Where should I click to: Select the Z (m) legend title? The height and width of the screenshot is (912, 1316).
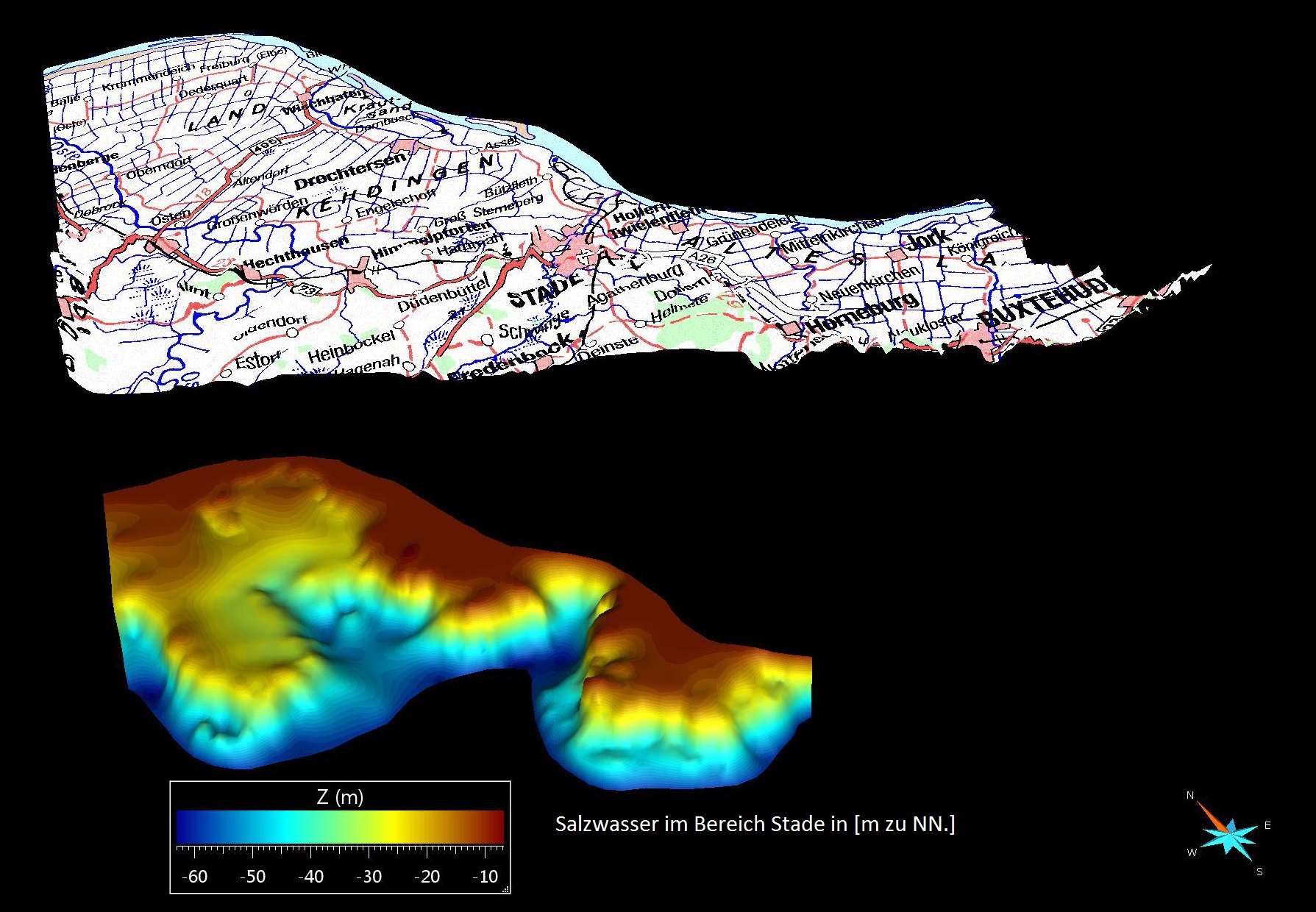[340, 797]
